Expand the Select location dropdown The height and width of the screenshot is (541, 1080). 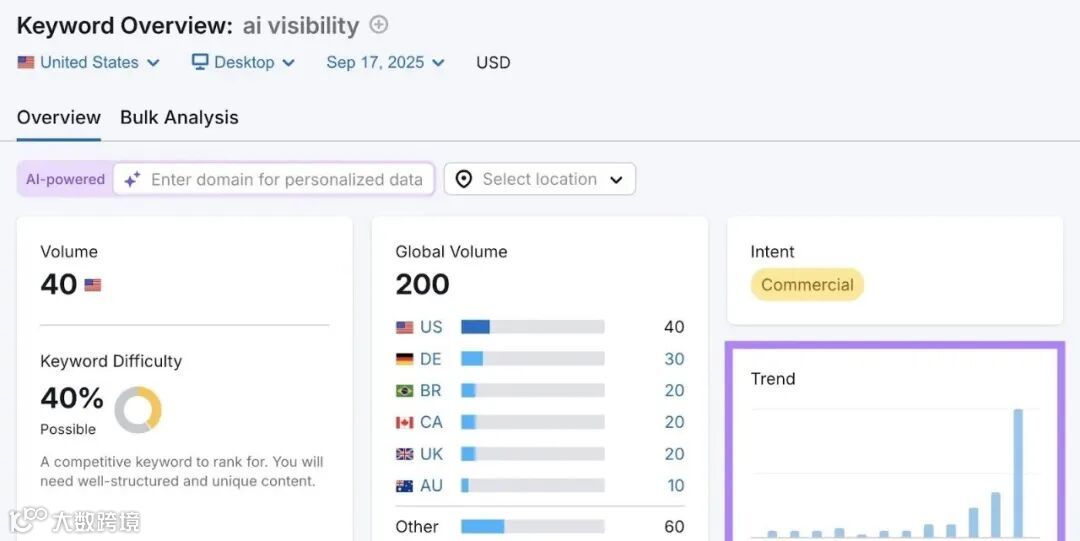point(540,180)
